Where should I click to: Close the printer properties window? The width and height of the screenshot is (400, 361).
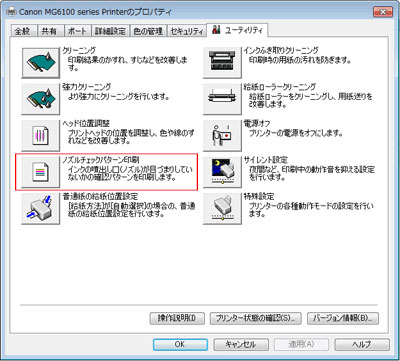pos(383,12)
